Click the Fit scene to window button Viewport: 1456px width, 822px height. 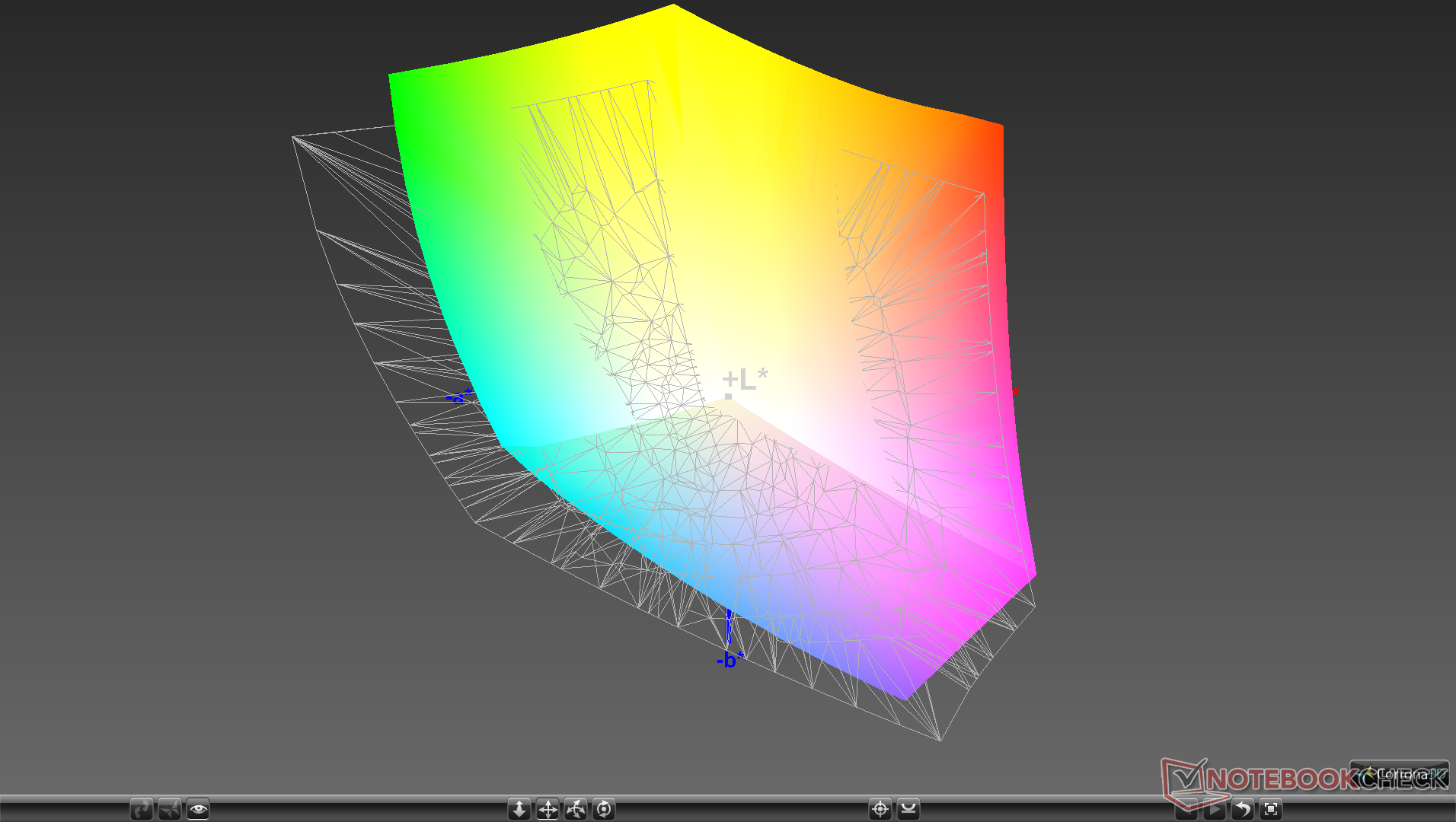coord(1271,808)
